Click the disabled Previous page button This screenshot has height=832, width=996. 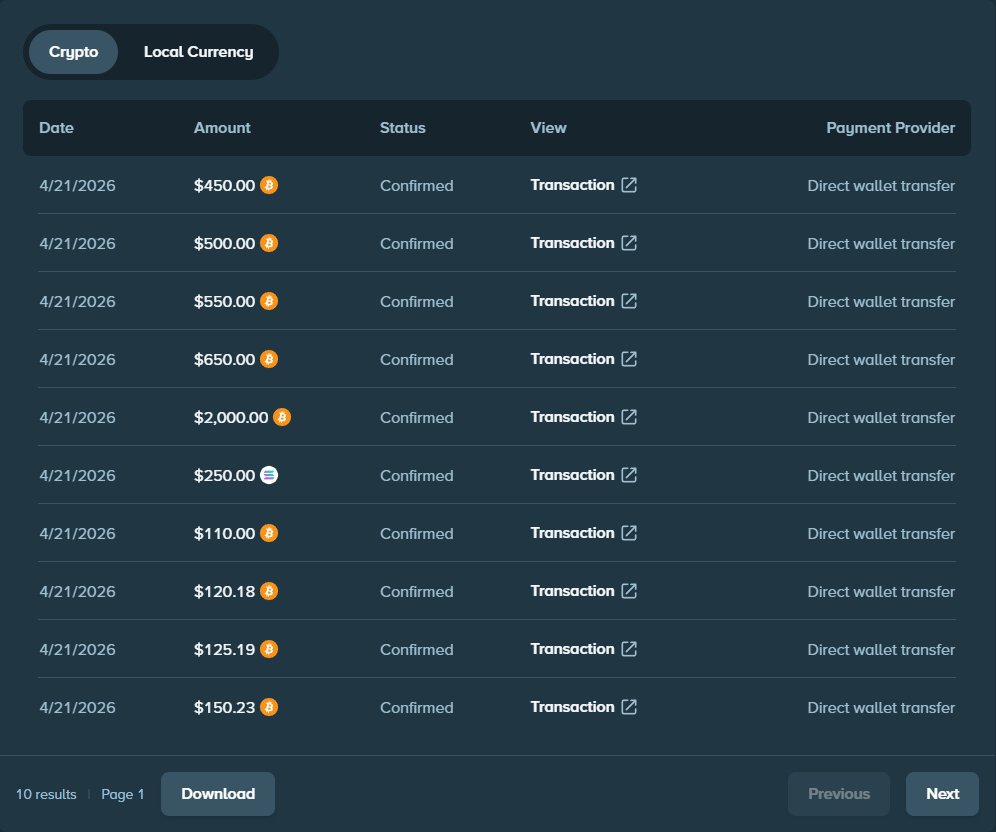click(838, 794)
